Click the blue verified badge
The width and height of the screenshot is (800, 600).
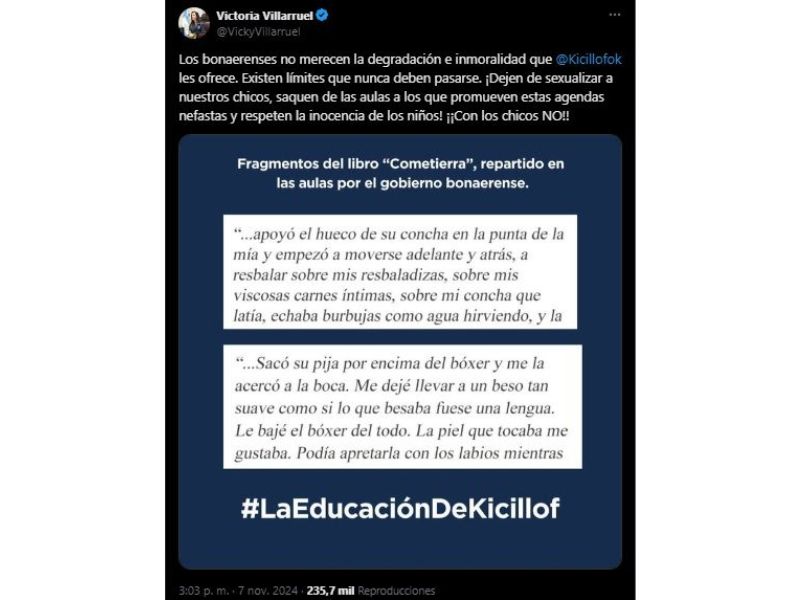[x=322, y=15]
